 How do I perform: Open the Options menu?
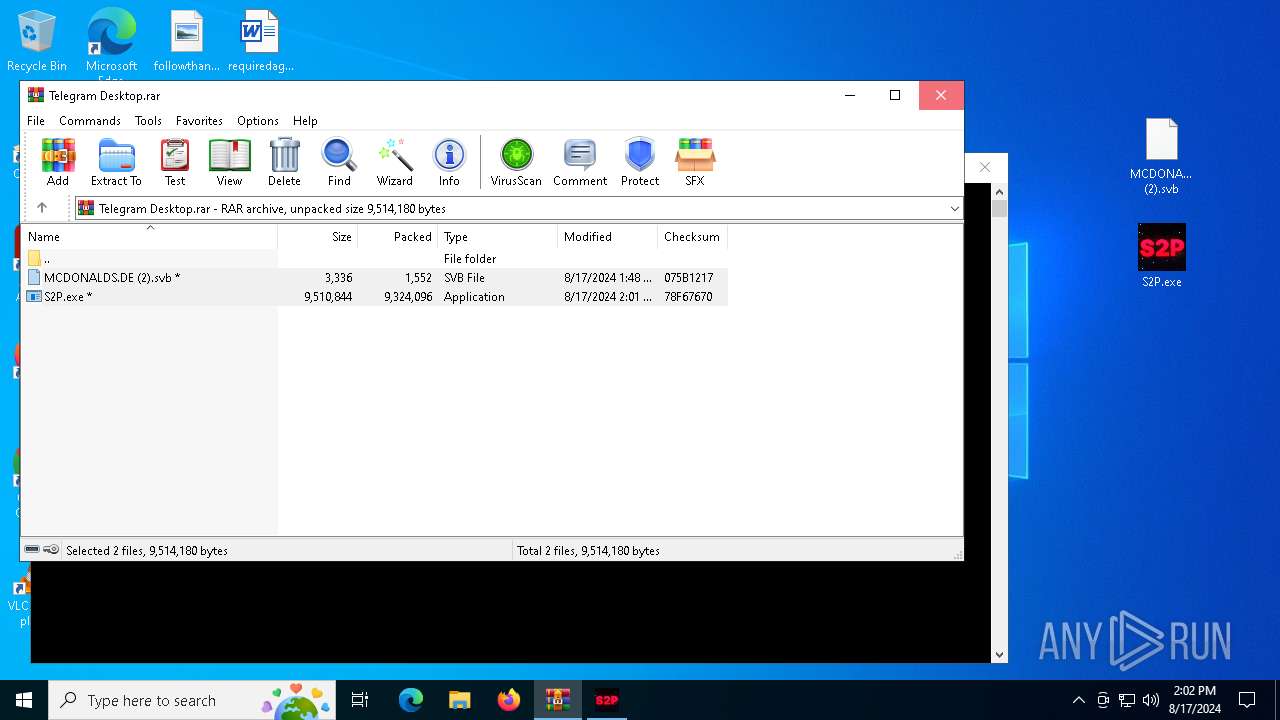[x=258, y=120]
